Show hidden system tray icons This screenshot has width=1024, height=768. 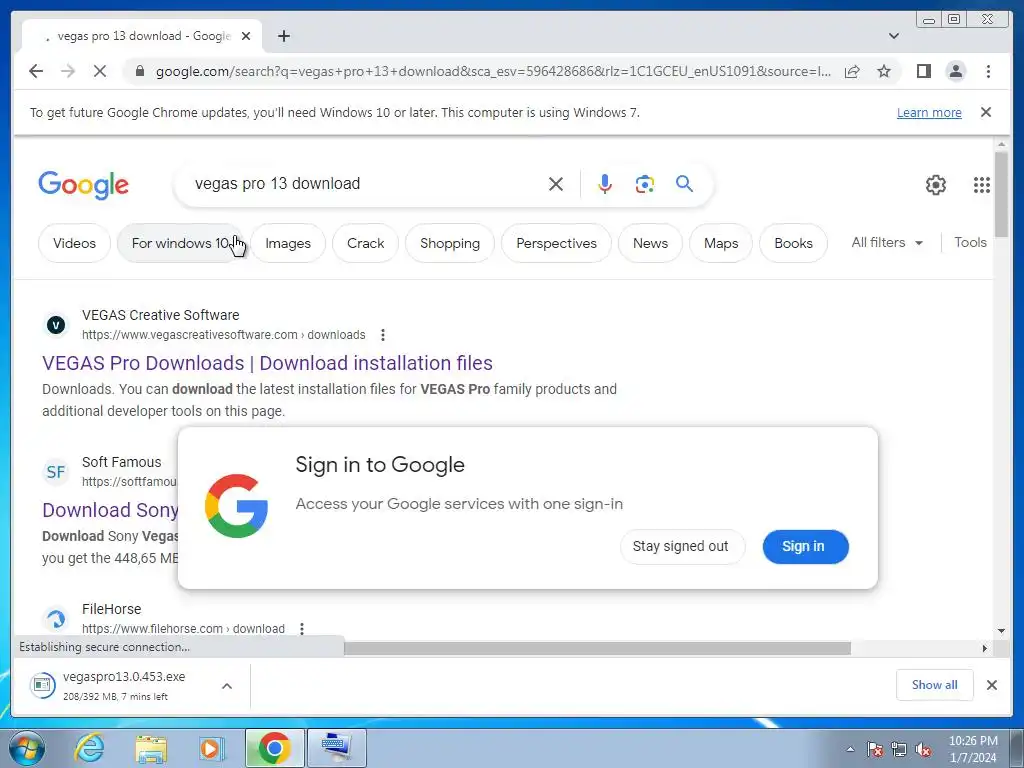pyautogui.click(x=850, y=748)
